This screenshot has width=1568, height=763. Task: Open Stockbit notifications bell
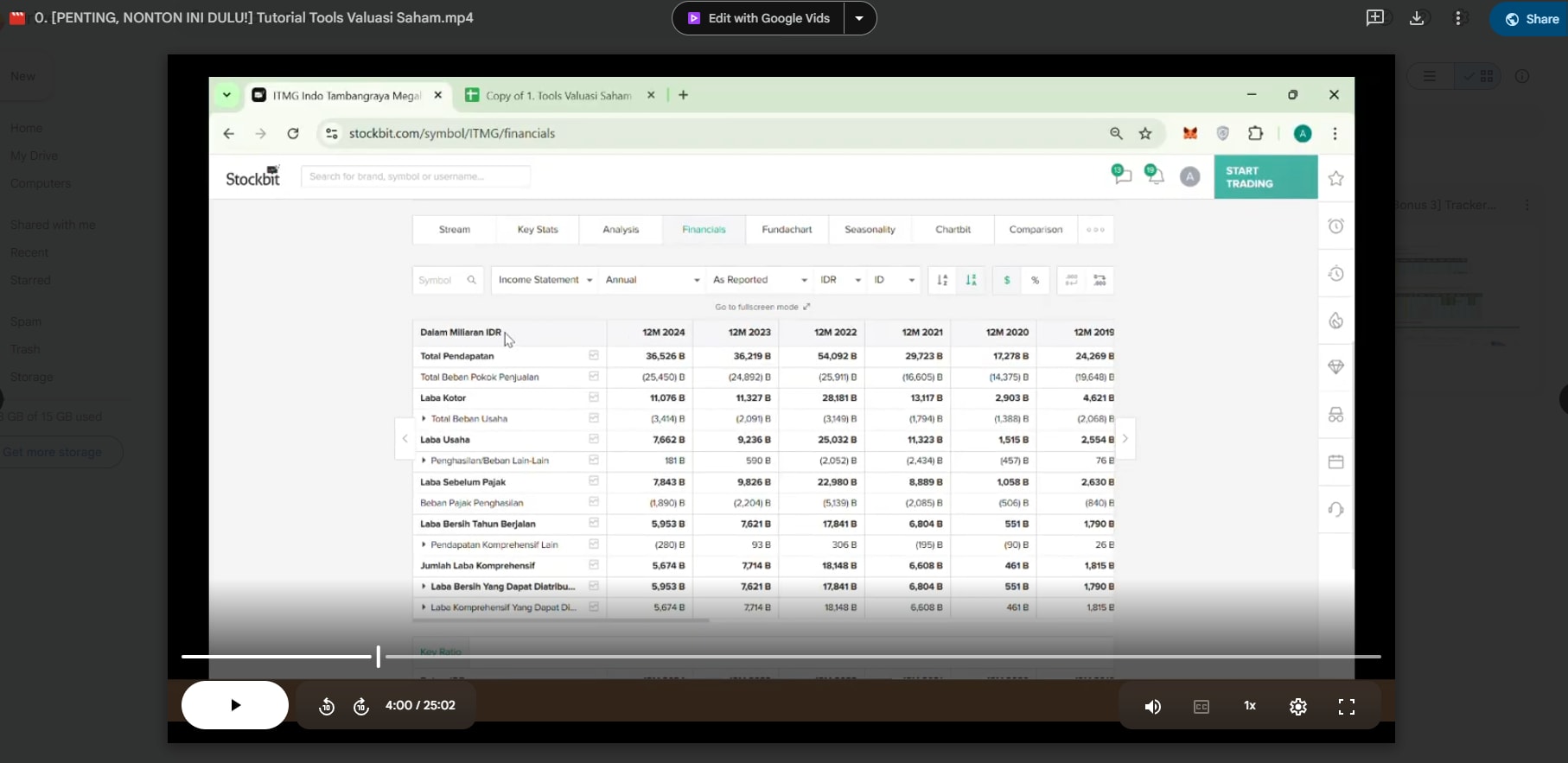pos(1155,175)
